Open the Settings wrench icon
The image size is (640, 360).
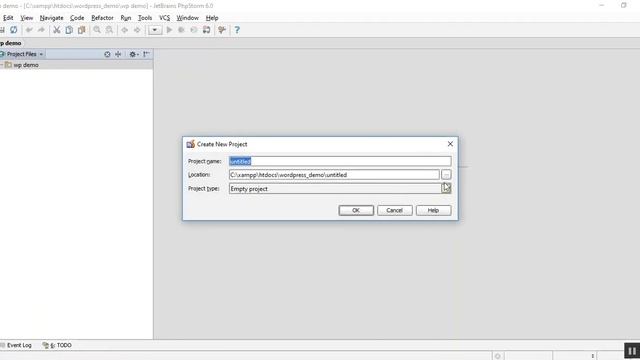click(x=222, y=30)
